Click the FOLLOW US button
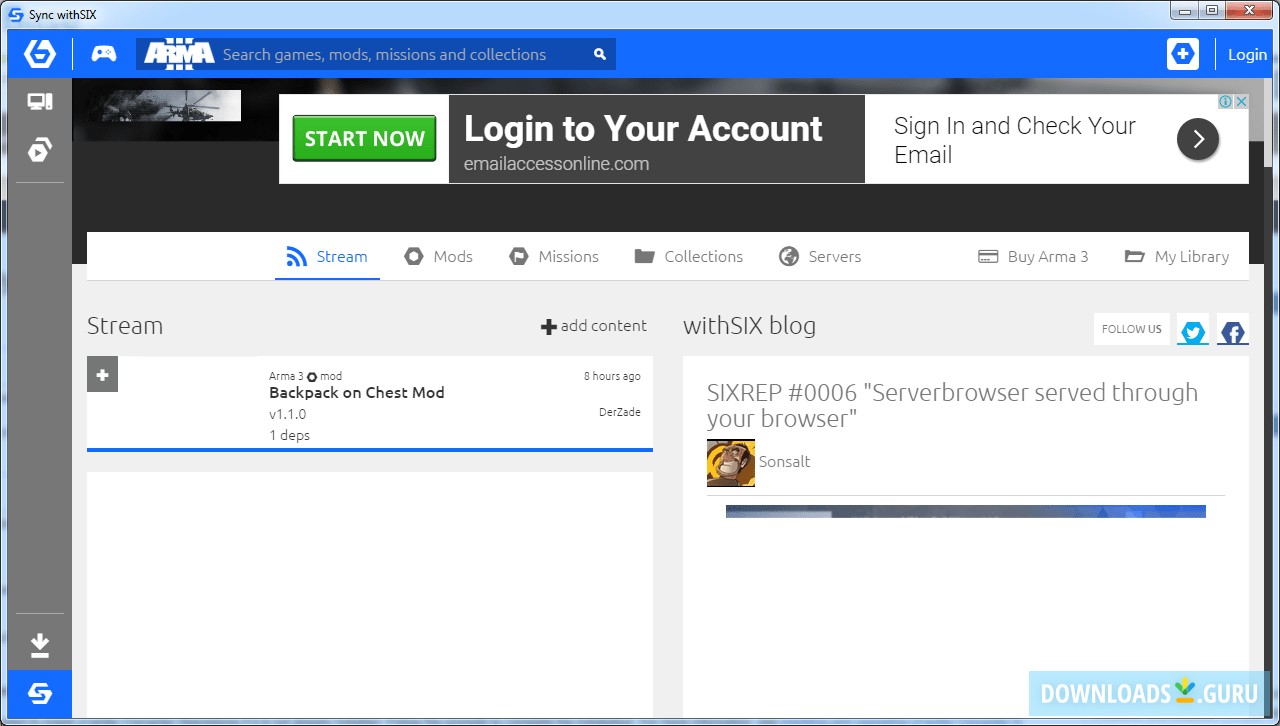 [1132, 329]
